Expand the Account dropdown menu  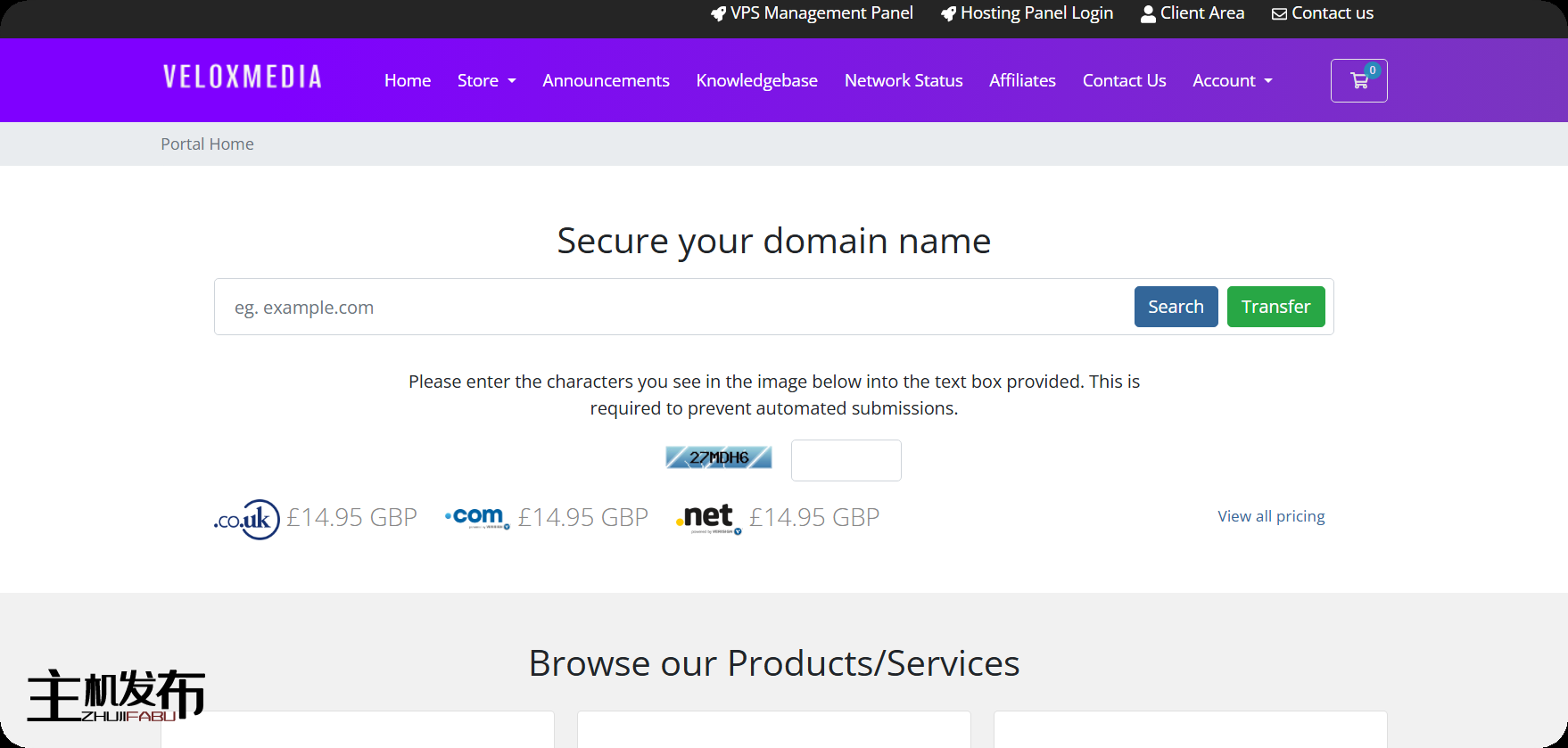click(1232, 81)
